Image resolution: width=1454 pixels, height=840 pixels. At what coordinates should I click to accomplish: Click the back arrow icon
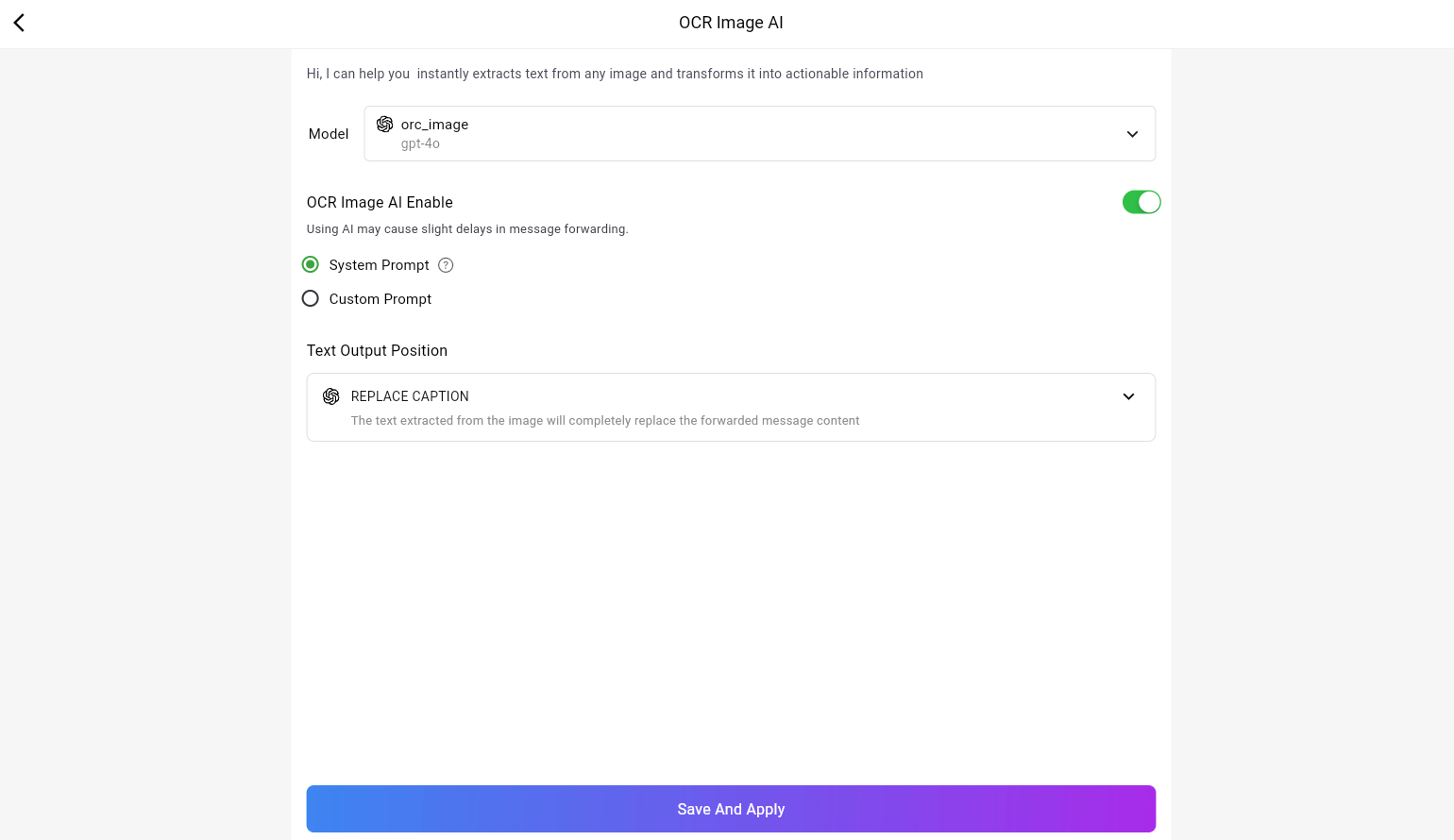click(19, 23)
